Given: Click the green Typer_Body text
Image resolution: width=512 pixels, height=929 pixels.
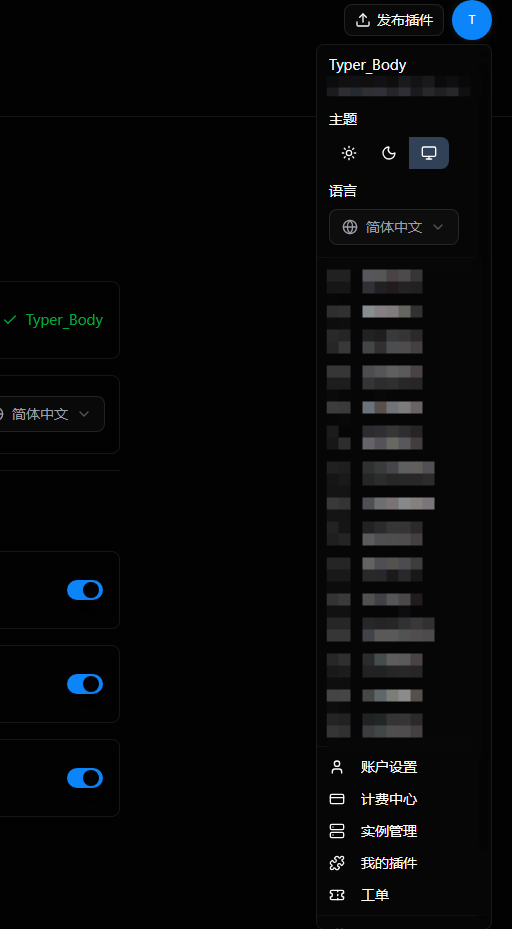Looking at the screenshot, I should point(65,320).
